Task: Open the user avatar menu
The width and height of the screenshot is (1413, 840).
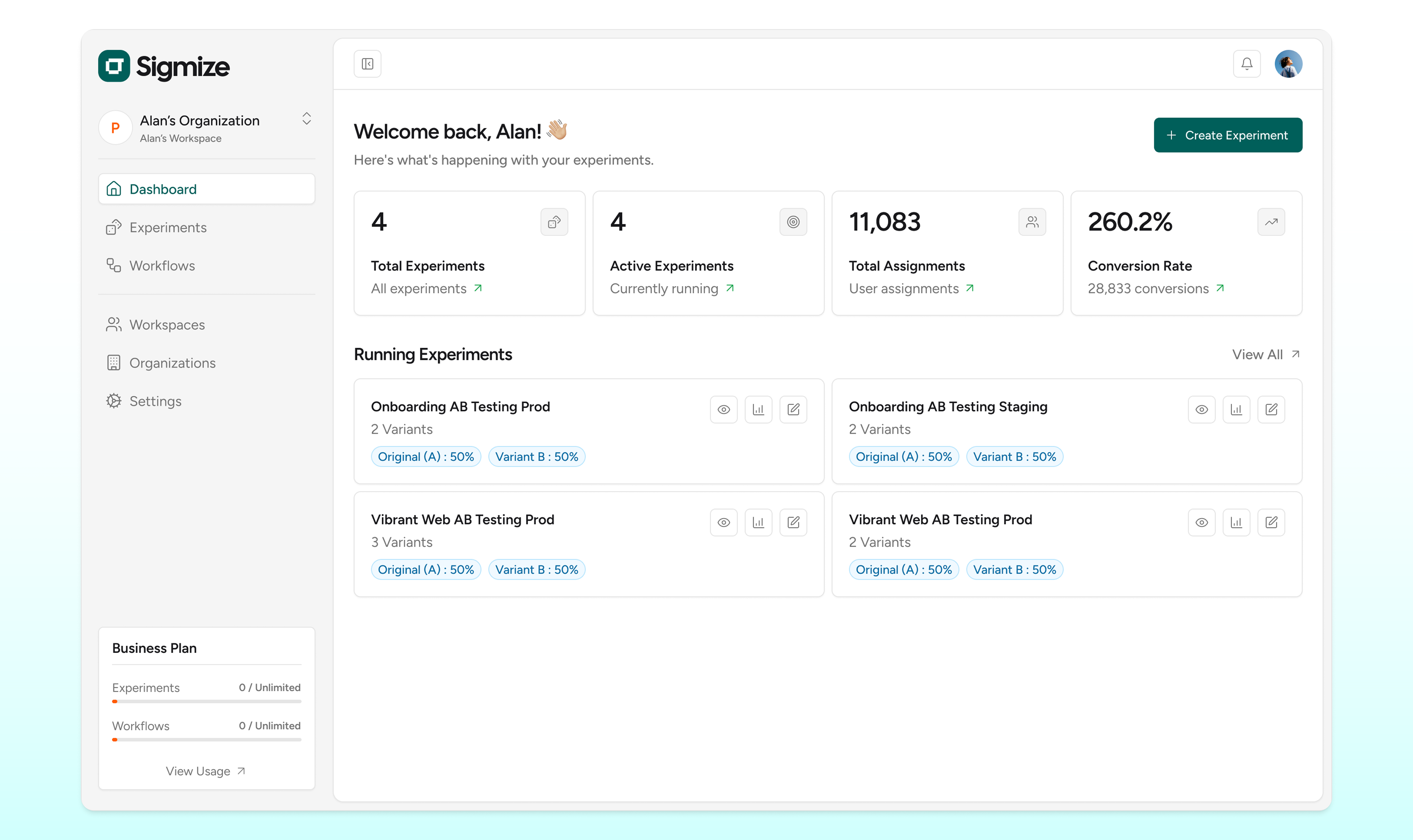Action: [x=1288, y=64]
